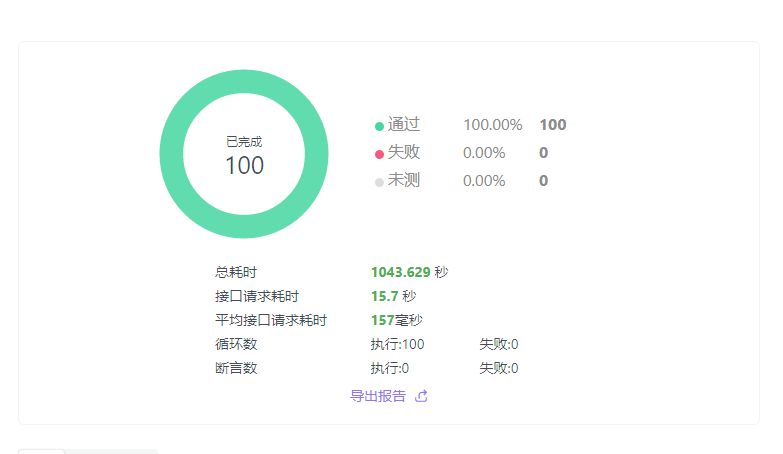Open the 导出报告 link
783x454 pixels.
[378, 396]
